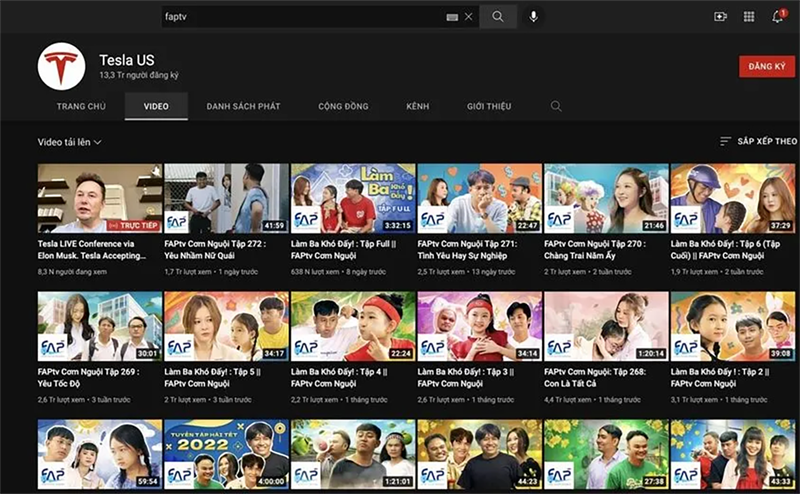This screenshot has width=800, height=494.
Task: Subscribe with the ĐĂNG KÝ button
Action: [x=767, y=66]
